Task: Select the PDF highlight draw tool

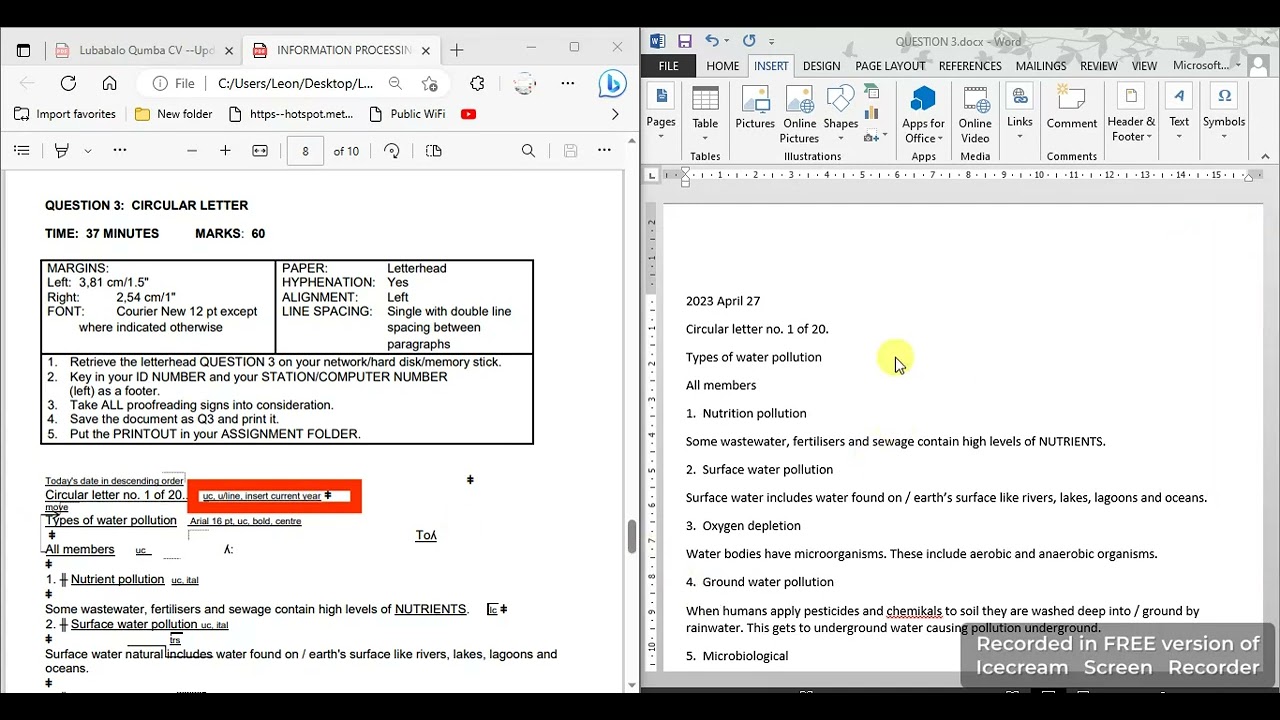Action: click(x=62, y=151)
